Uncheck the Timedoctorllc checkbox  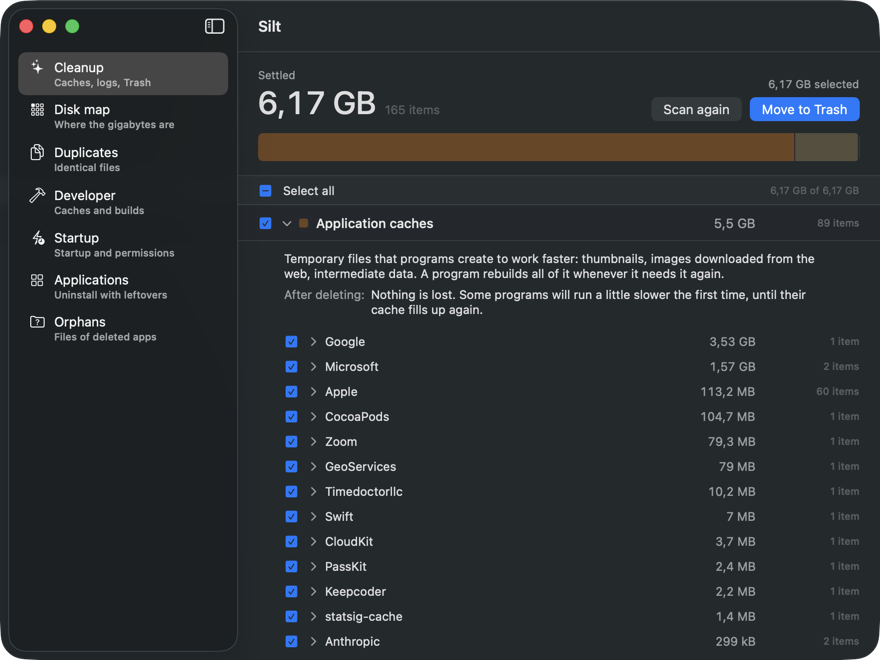[x=291, y=492]
